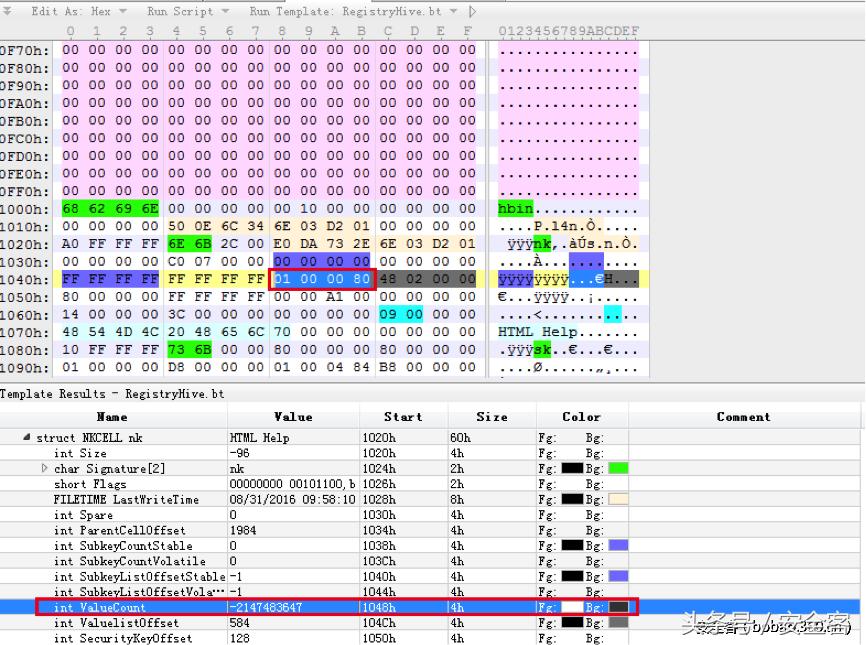Click the green 'hbin' text in ASCII pane
Viewport: 866px width, 645px height.
pos(515,209)
